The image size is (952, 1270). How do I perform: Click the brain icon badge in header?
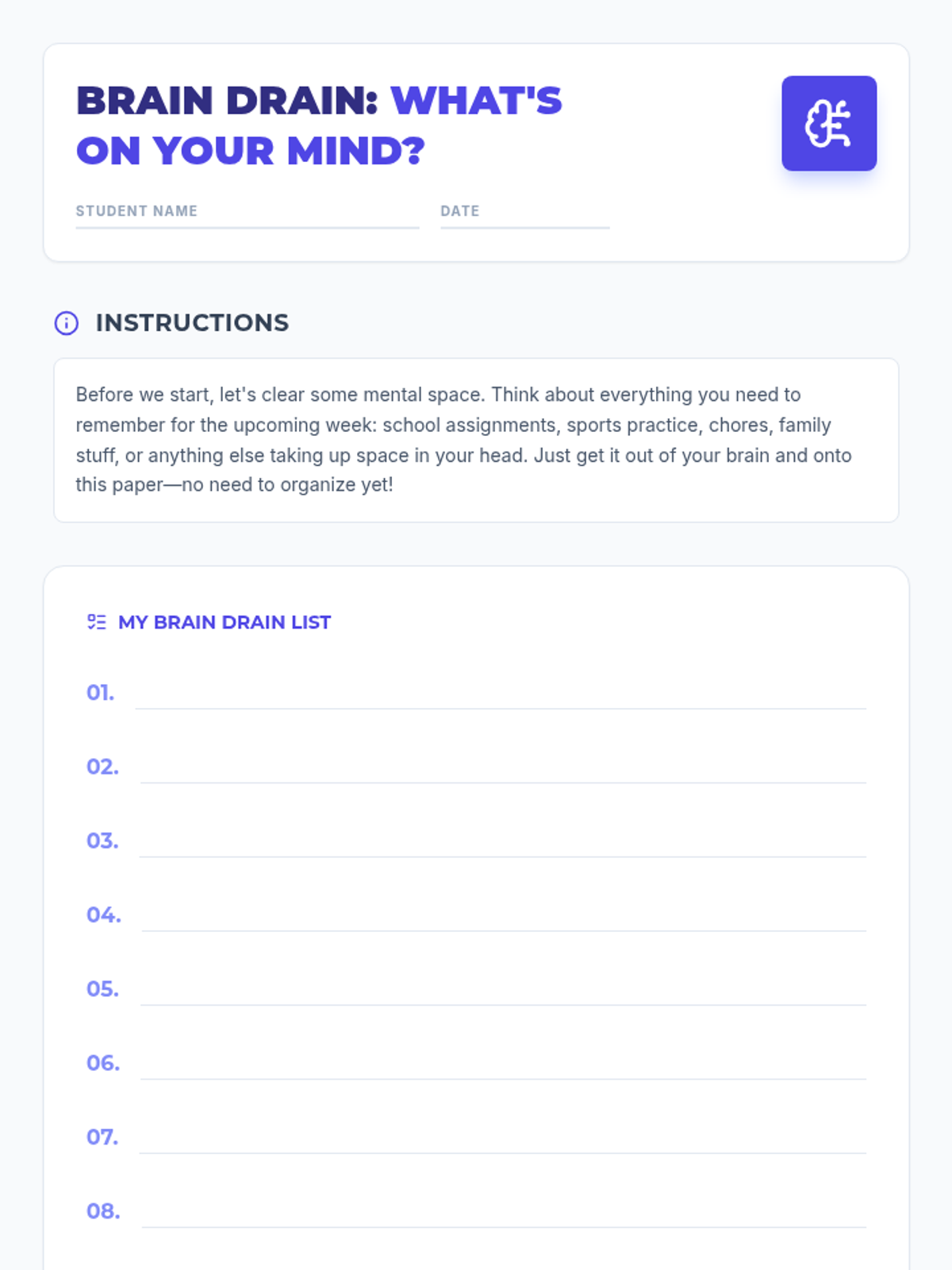pos(829,124)
